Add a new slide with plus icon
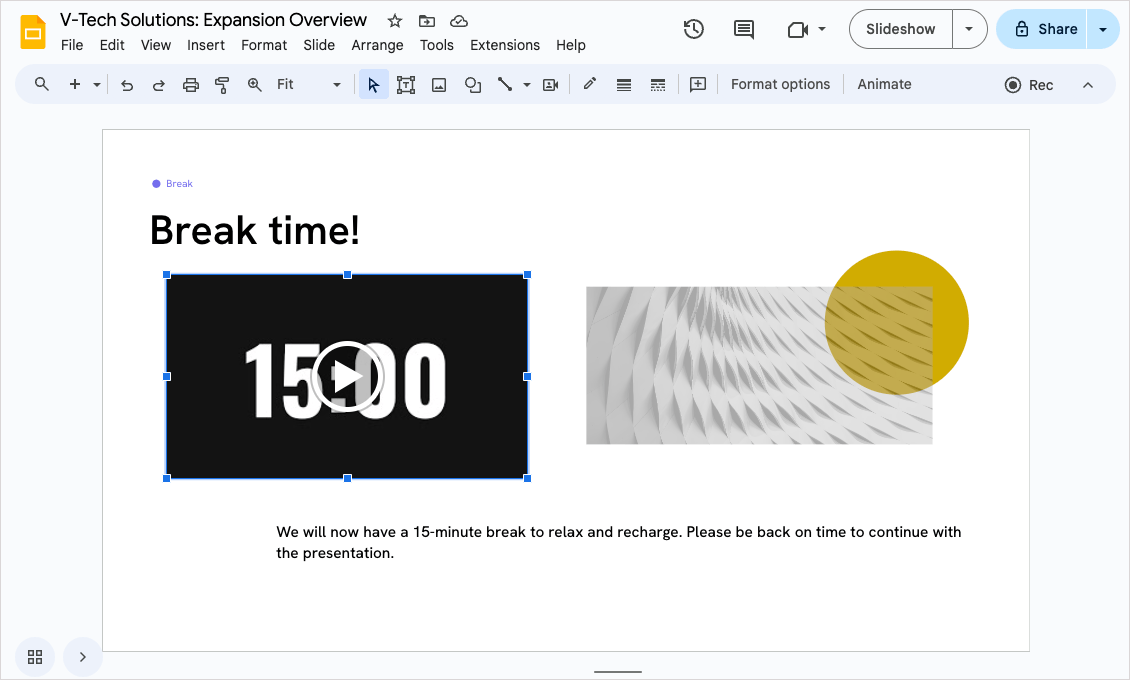Screen dimensions: 1130x680 pyautogui.click(x=74, y=84)
